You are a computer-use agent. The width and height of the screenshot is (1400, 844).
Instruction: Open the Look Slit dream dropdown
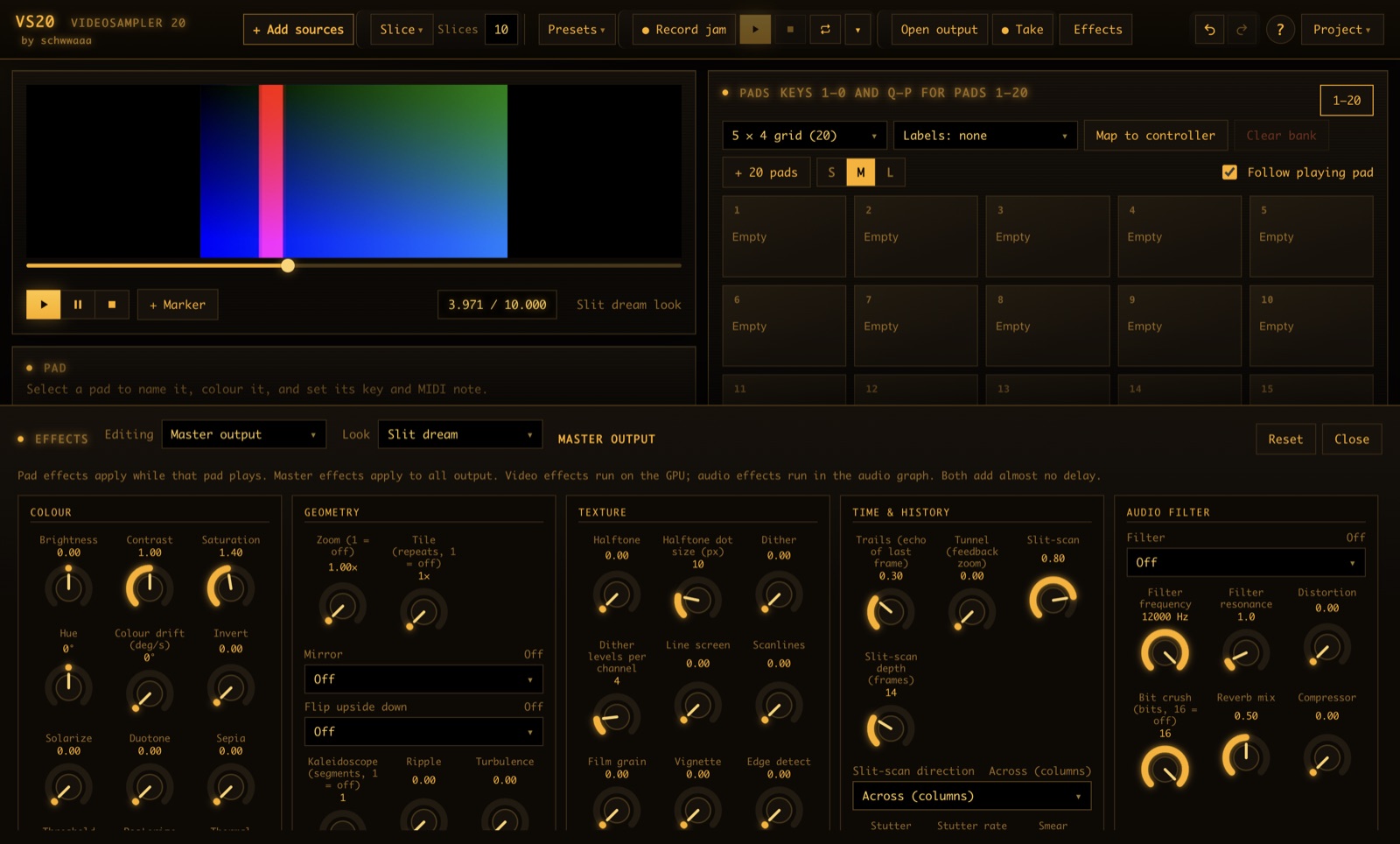point(460,434)
